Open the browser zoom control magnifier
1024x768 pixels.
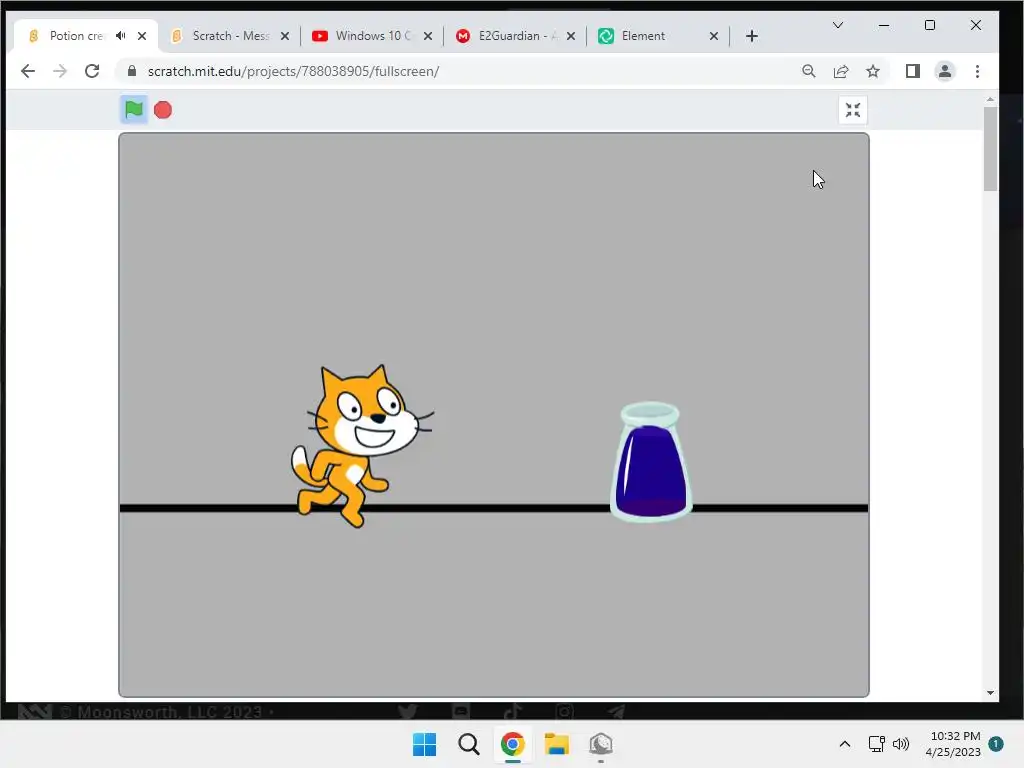click(808, 71)
